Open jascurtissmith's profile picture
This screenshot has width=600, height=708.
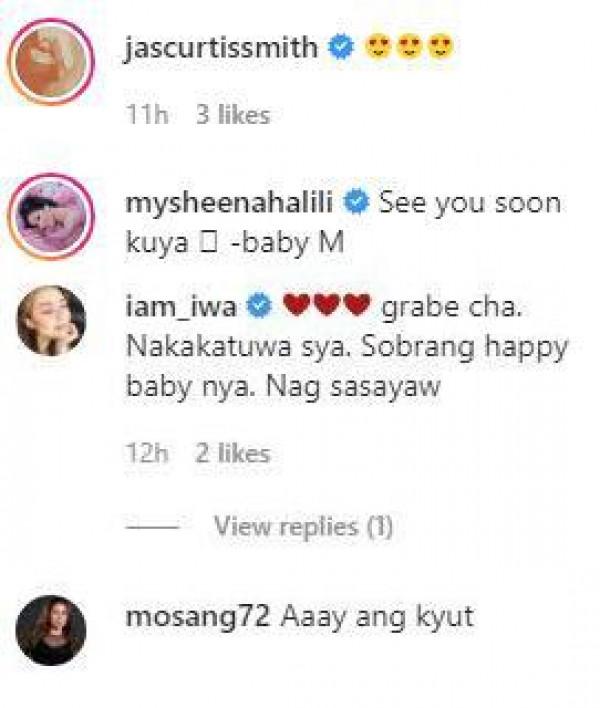tap(51, 62)
